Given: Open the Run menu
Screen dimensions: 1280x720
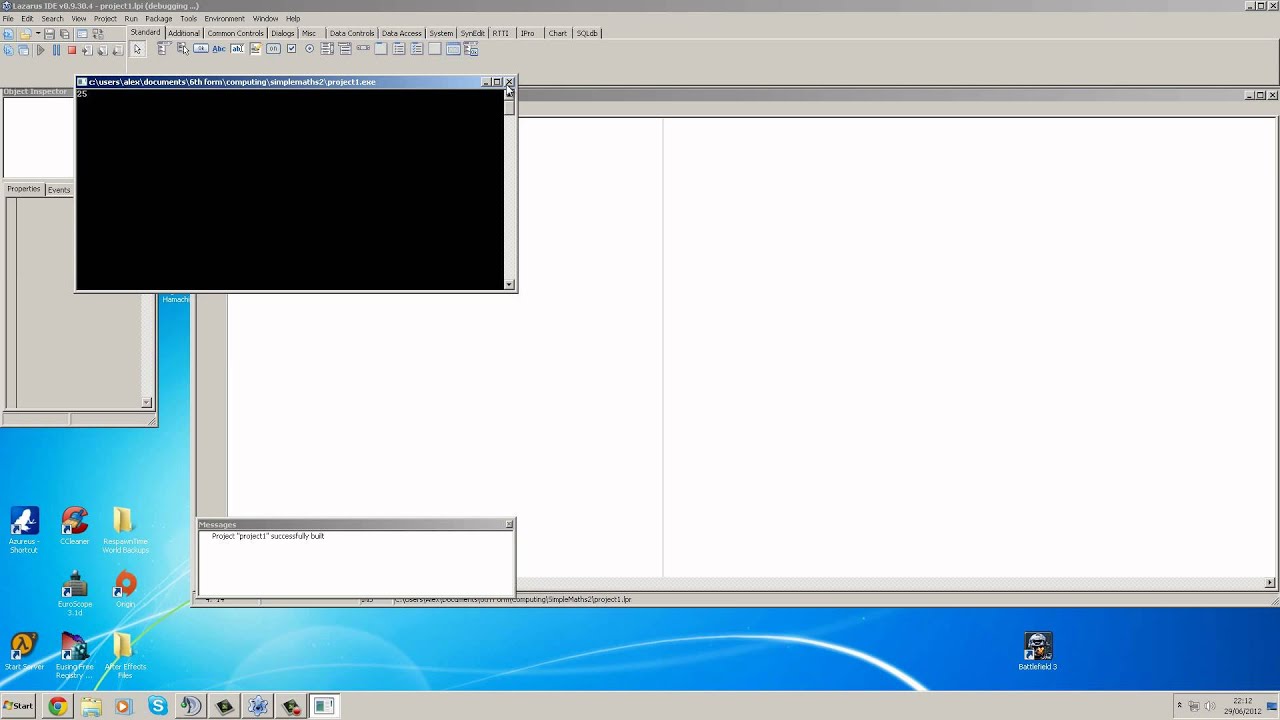Looking at the screenshot, I should pyautogui.click(x=131, y=19).
